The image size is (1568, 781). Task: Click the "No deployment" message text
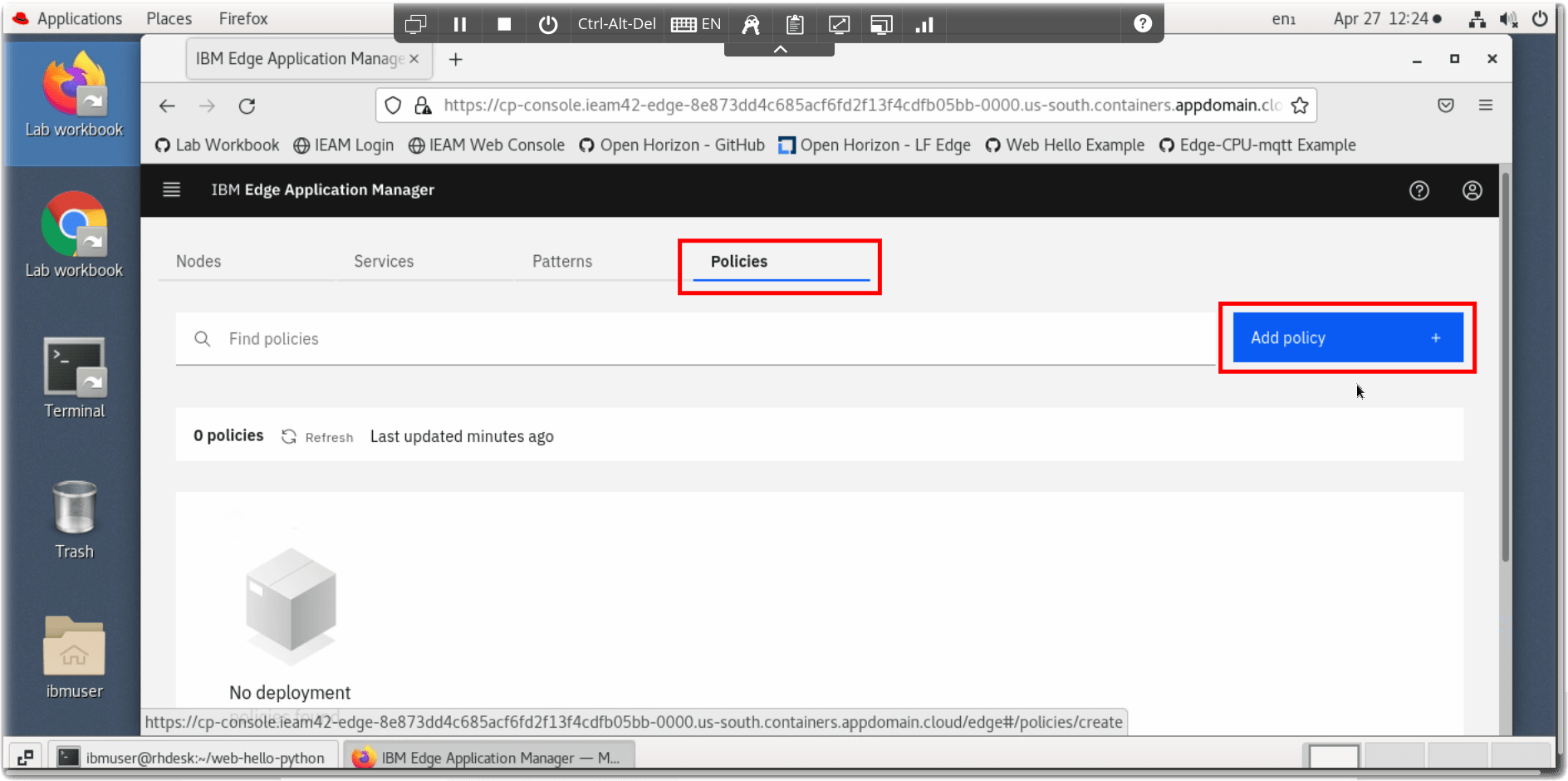(290, 693)
